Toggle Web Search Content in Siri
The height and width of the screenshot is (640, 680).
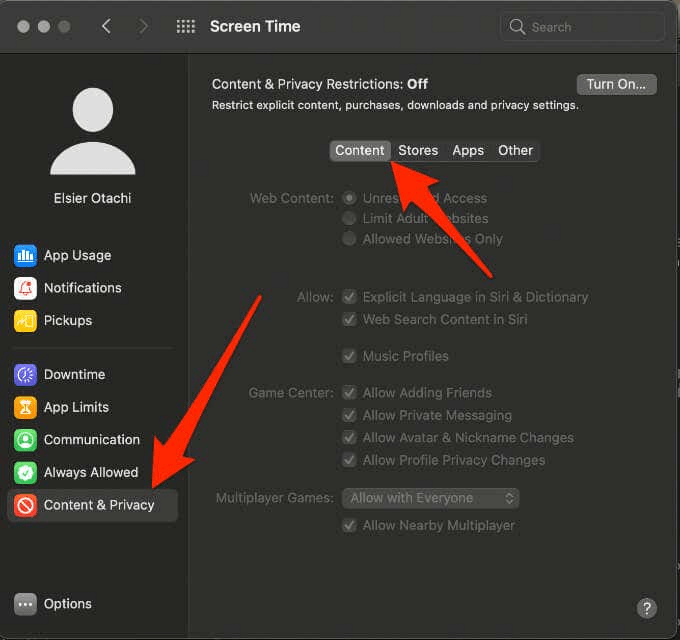[349, 320]
